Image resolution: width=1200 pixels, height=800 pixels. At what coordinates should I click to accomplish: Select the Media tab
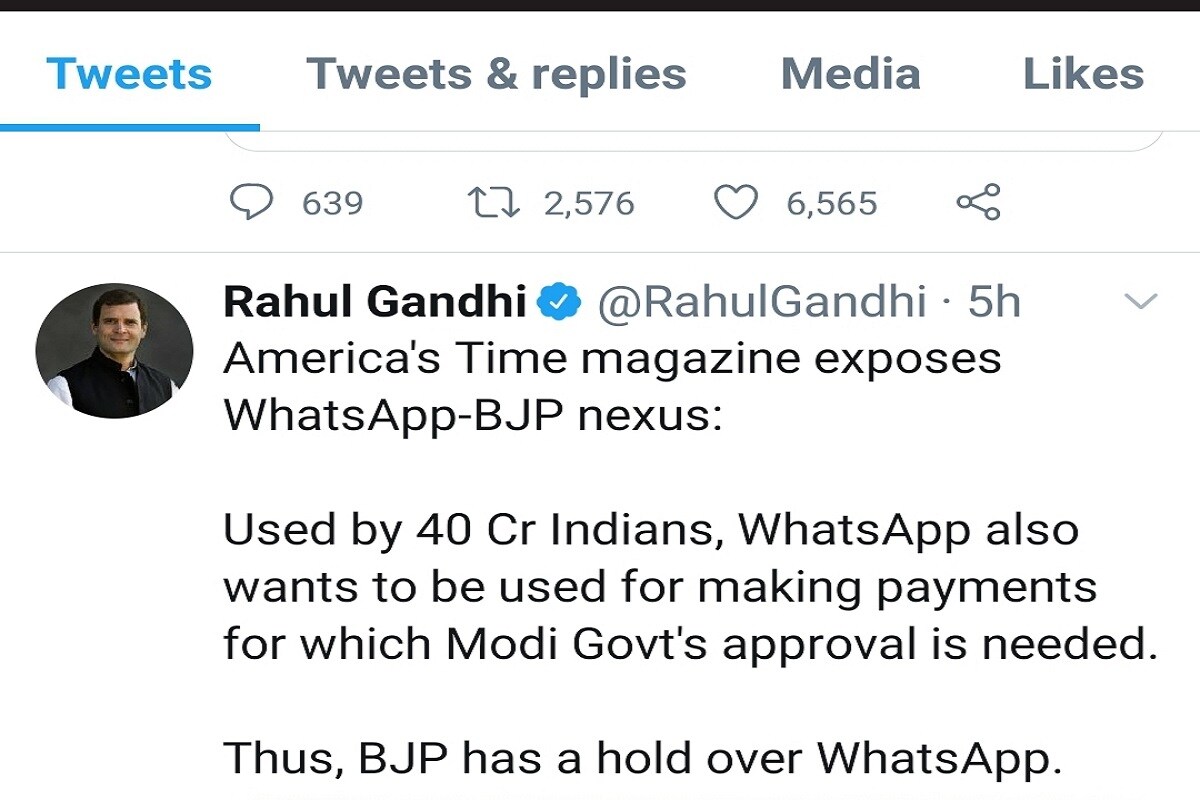pyautogui.click(x=850, y=74)
